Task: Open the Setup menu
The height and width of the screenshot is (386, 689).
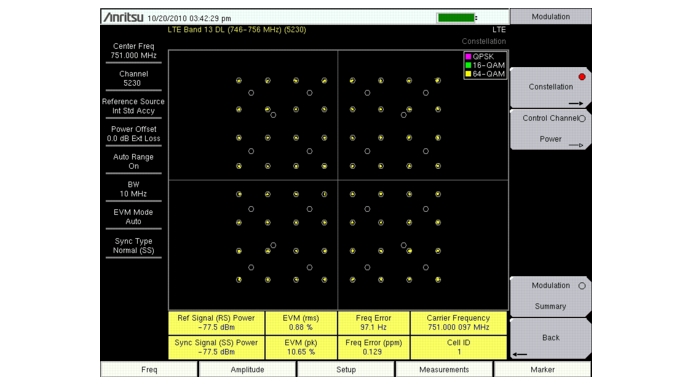Action: [346, 369]
